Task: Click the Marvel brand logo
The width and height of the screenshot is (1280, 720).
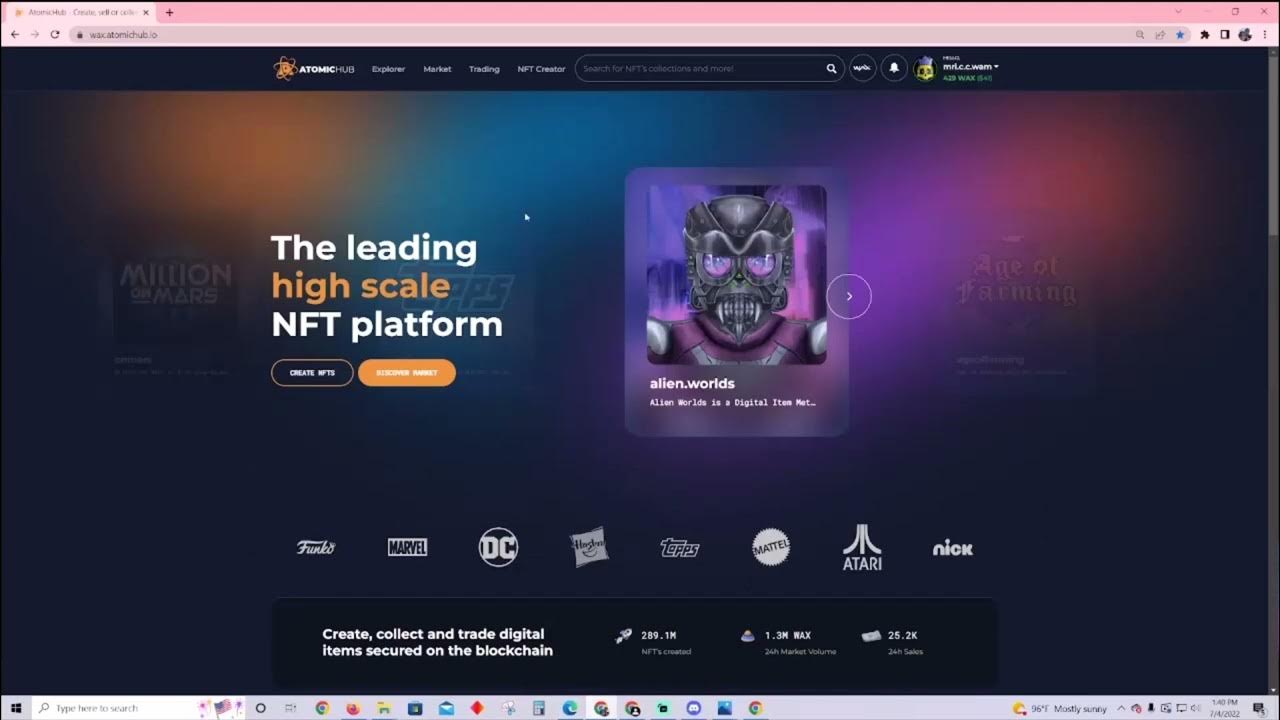Action: click(407, 547)
